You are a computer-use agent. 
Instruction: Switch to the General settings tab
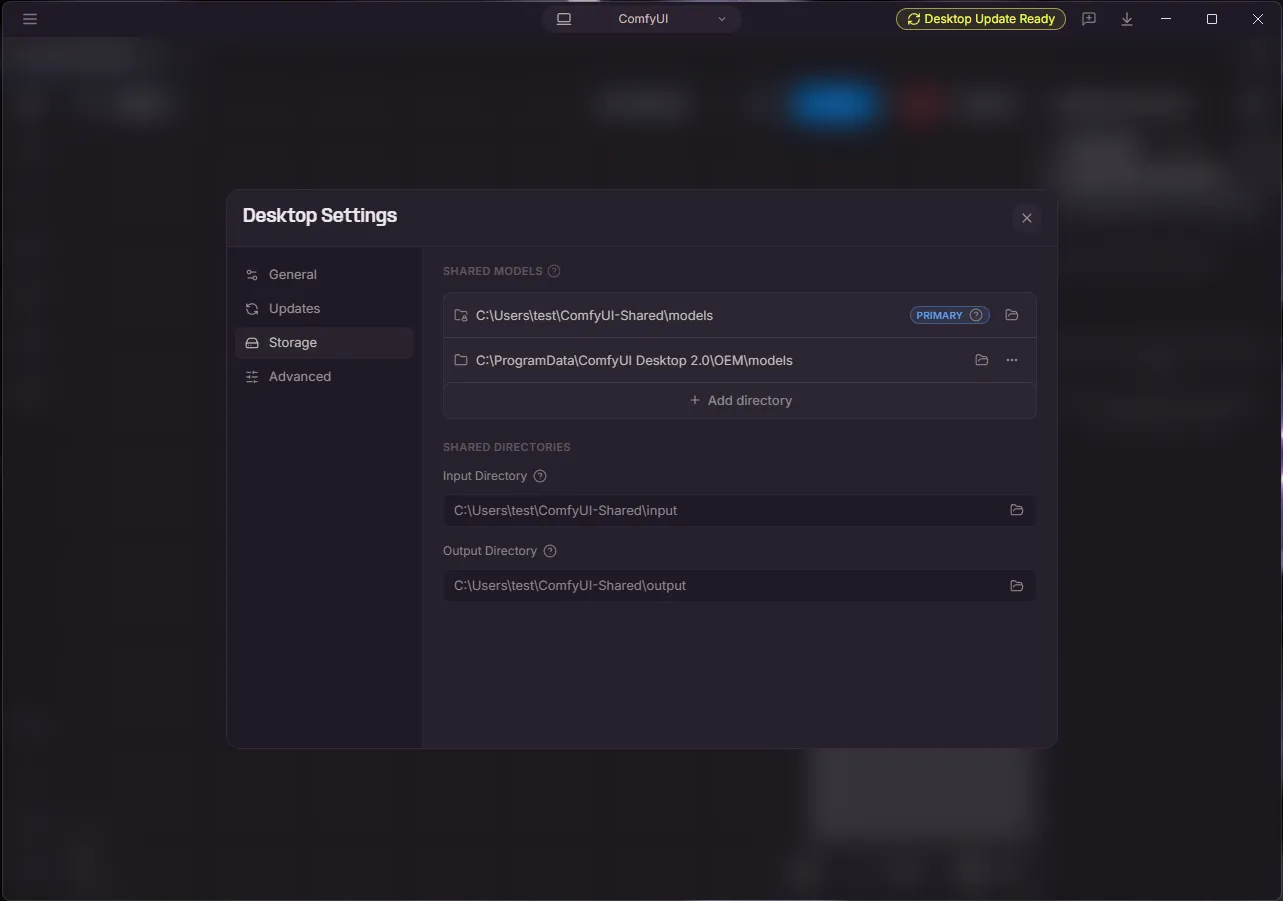324,274
